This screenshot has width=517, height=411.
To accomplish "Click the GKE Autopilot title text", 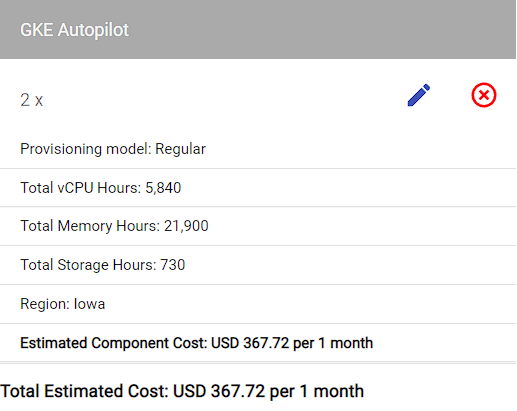I will (x=74, y=30).
